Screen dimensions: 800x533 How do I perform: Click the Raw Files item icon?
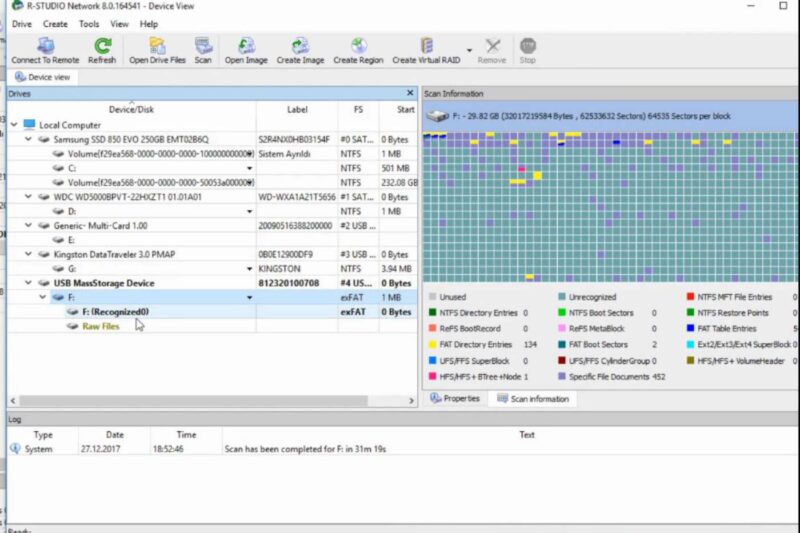pos(73,326)
